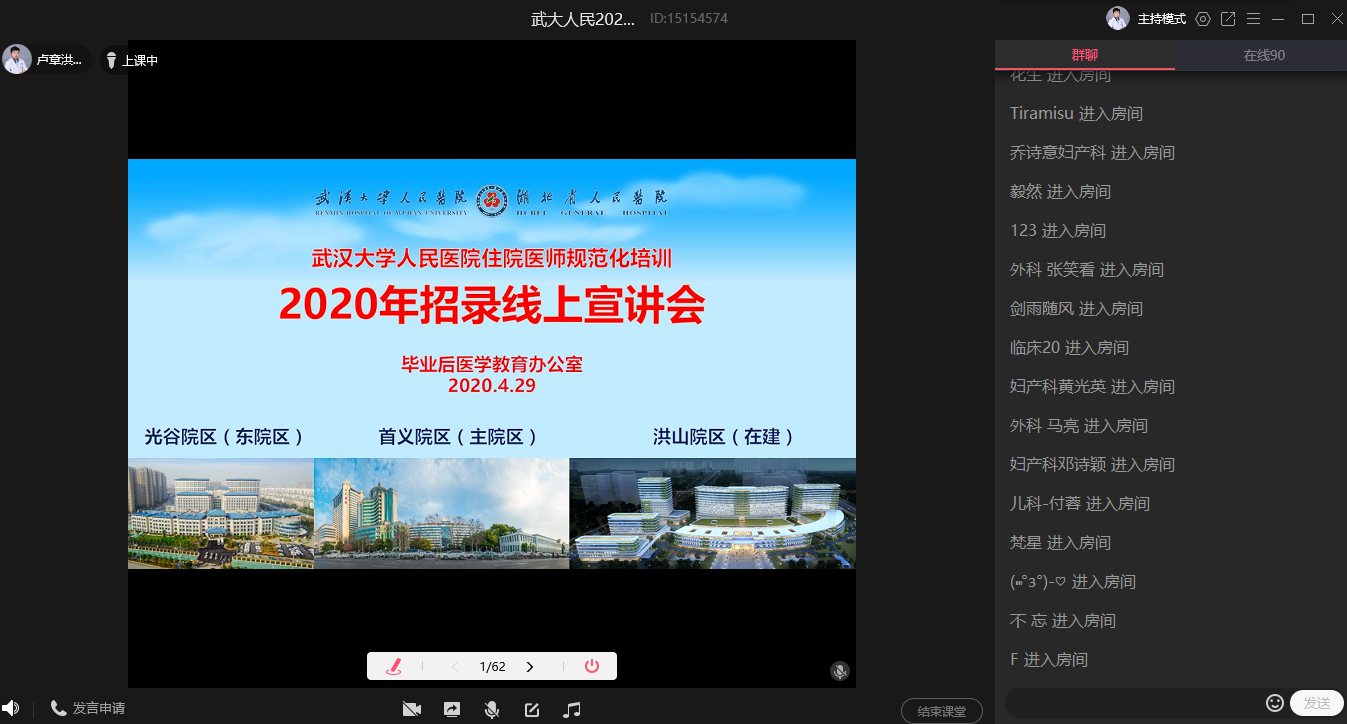1347x724 pixels.
Task: Click the 发送 send button
Action: tap(1317, 703)
